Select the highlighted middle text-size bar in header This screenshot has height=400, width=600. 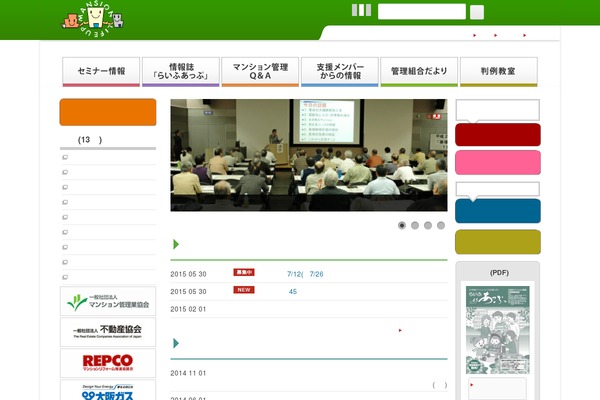[361, 10]
